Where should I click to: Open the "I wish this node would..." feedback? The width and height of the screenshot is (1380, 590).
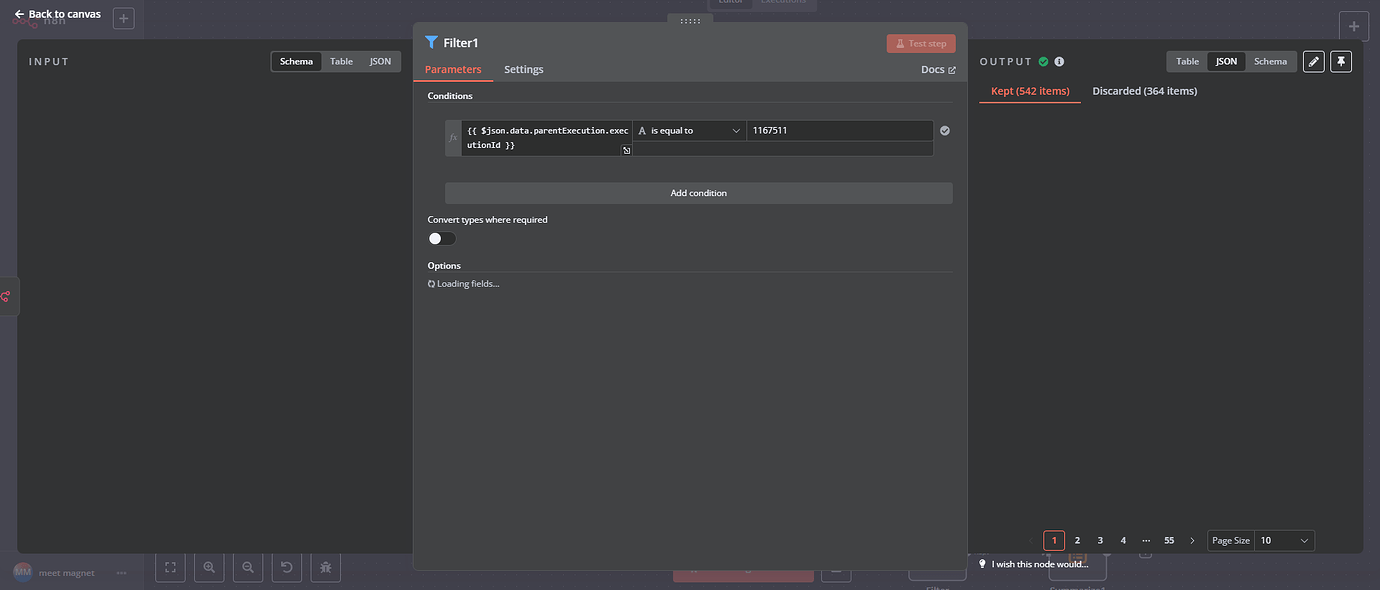[1037, 563]
